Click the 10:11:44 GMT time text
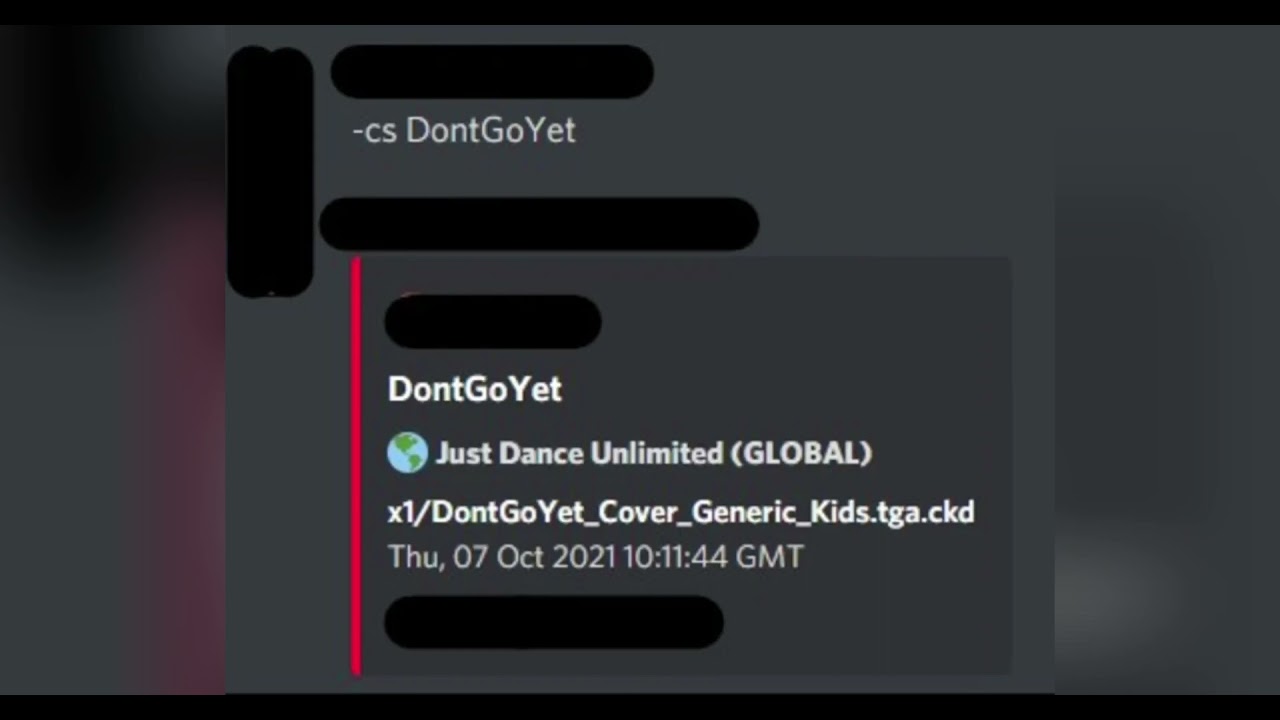The height and width of the screenshot is (720, 1280). pyautogui.click(x=713, y=557)
